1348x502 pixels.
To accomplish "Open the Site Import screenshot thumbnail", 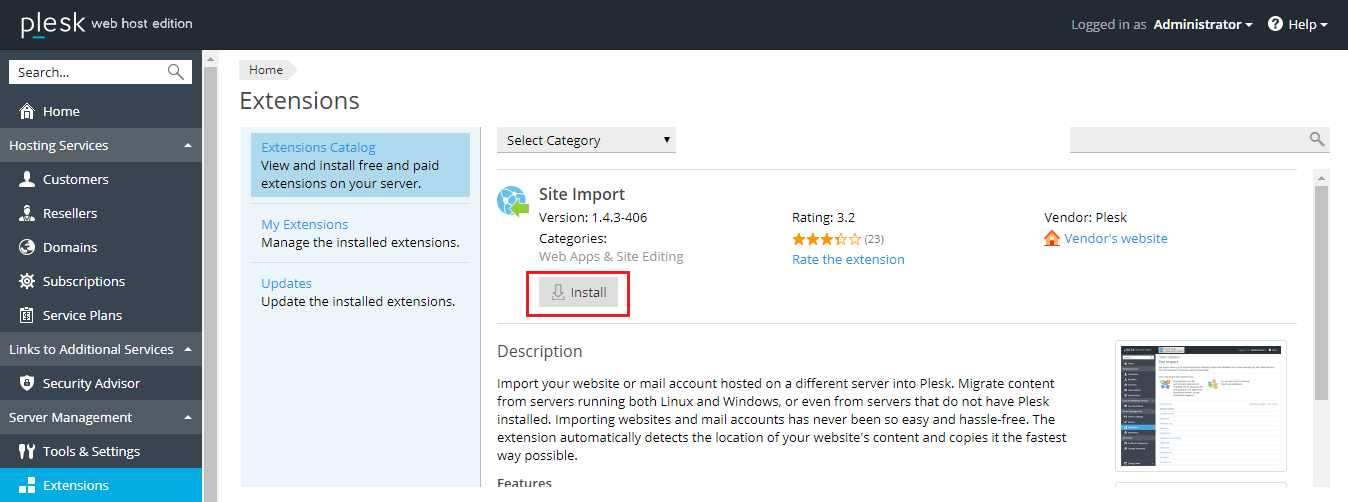I will (1201, 406).
